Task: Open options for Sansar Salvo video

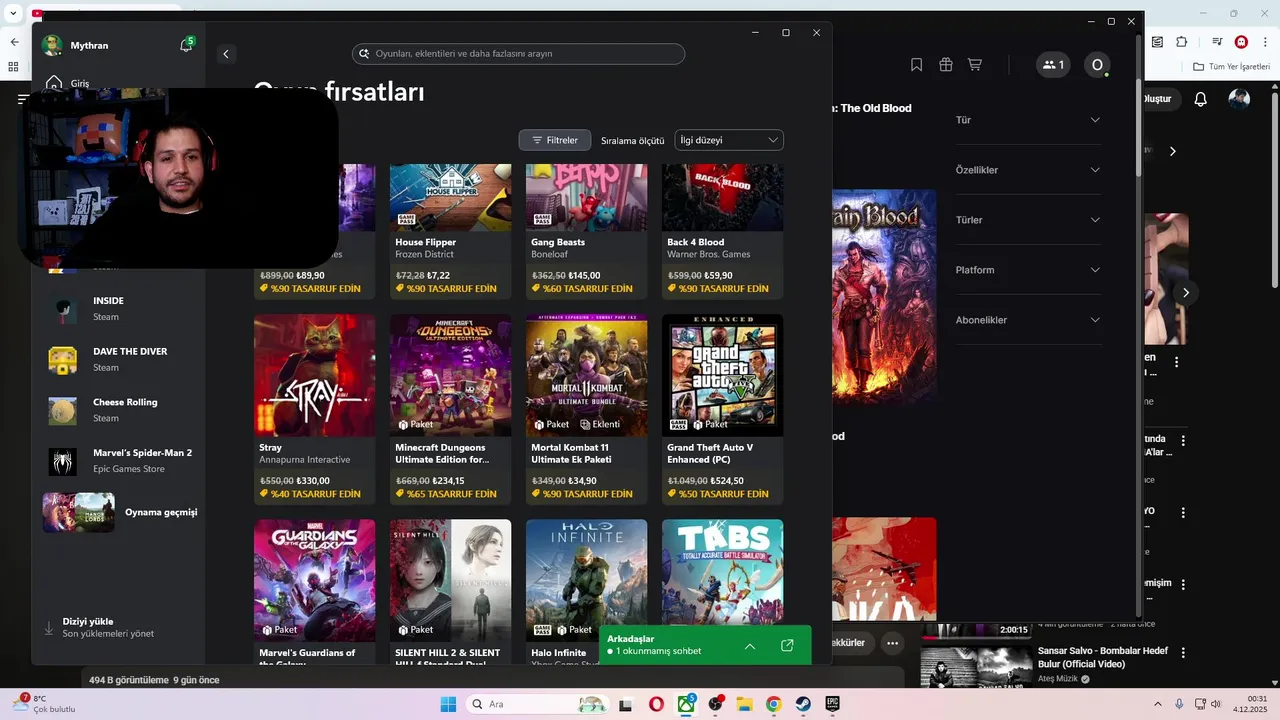Action: tap(1183, 652)
